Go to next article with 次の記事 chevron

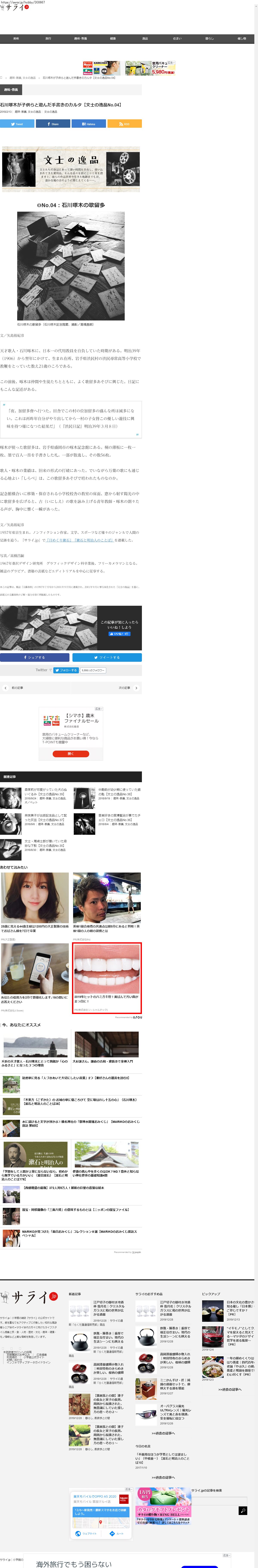(136, 688)
